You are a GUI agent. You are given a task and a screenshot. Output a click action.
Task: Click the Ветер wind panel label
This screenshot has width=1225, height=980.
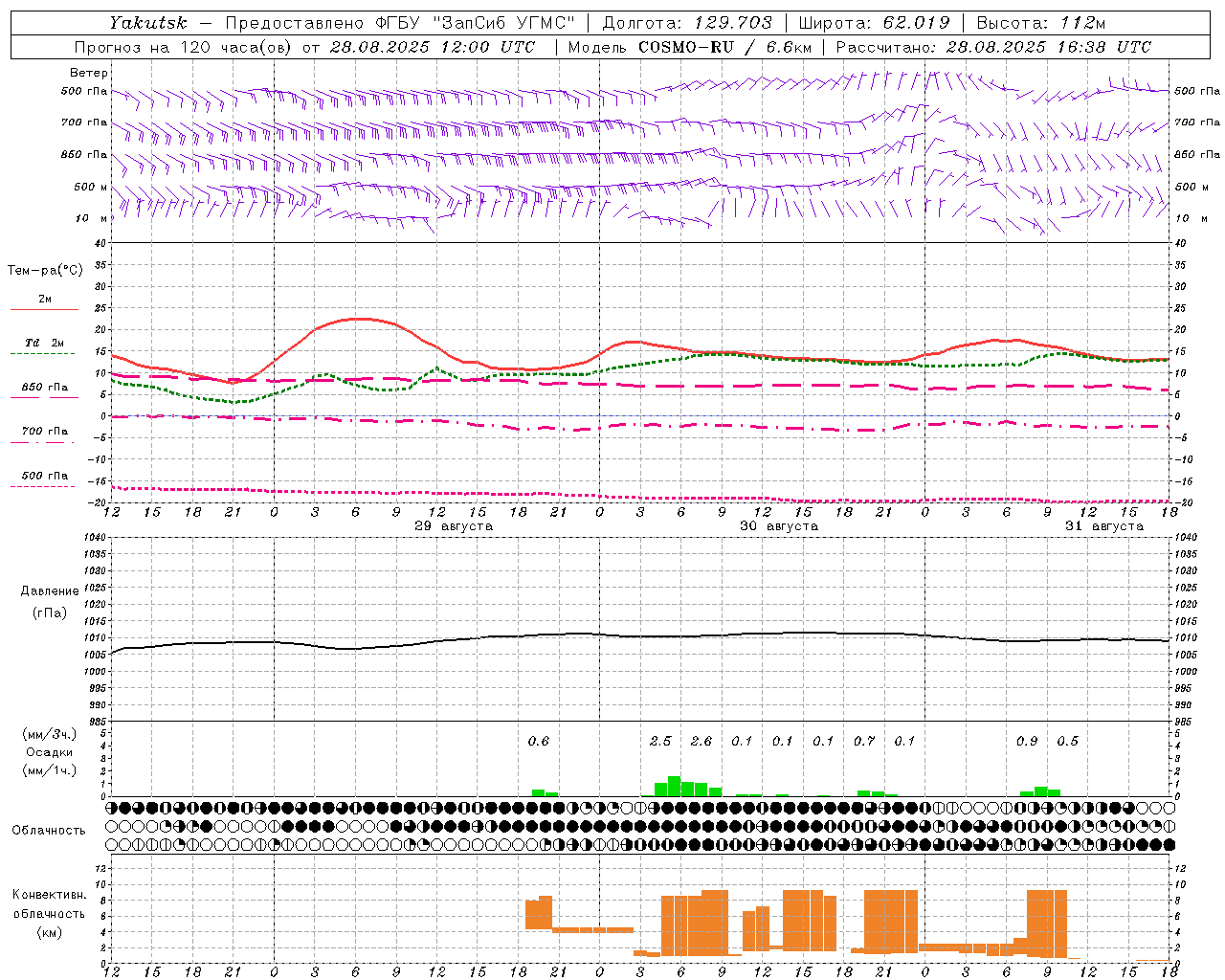pos(89,73)
